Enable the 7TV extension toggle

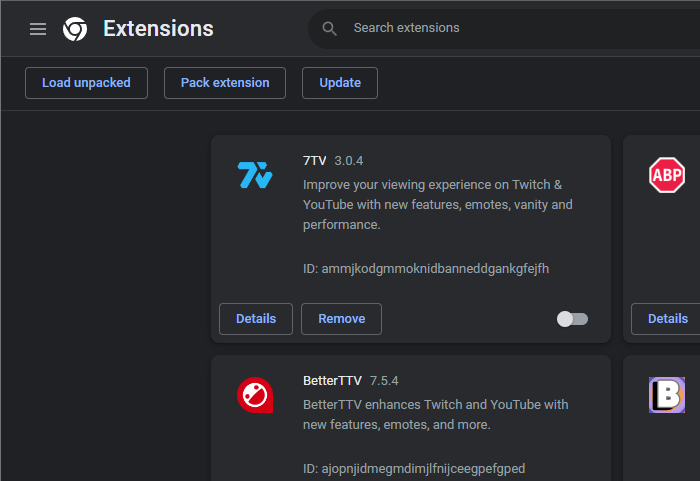(572, 319)
